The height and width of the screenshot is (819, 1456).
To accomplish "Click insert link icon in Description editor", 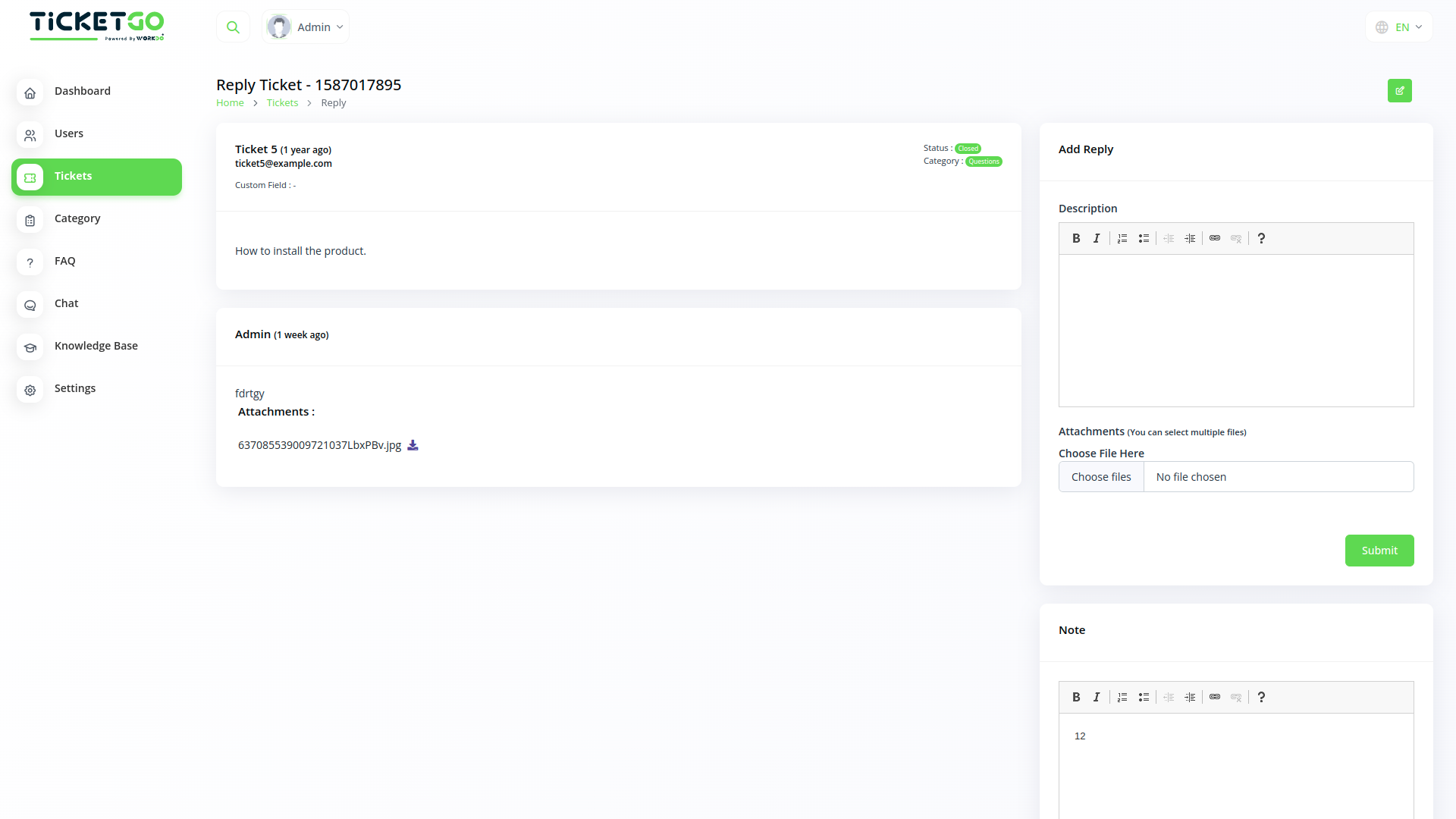I will [1215, 239].
